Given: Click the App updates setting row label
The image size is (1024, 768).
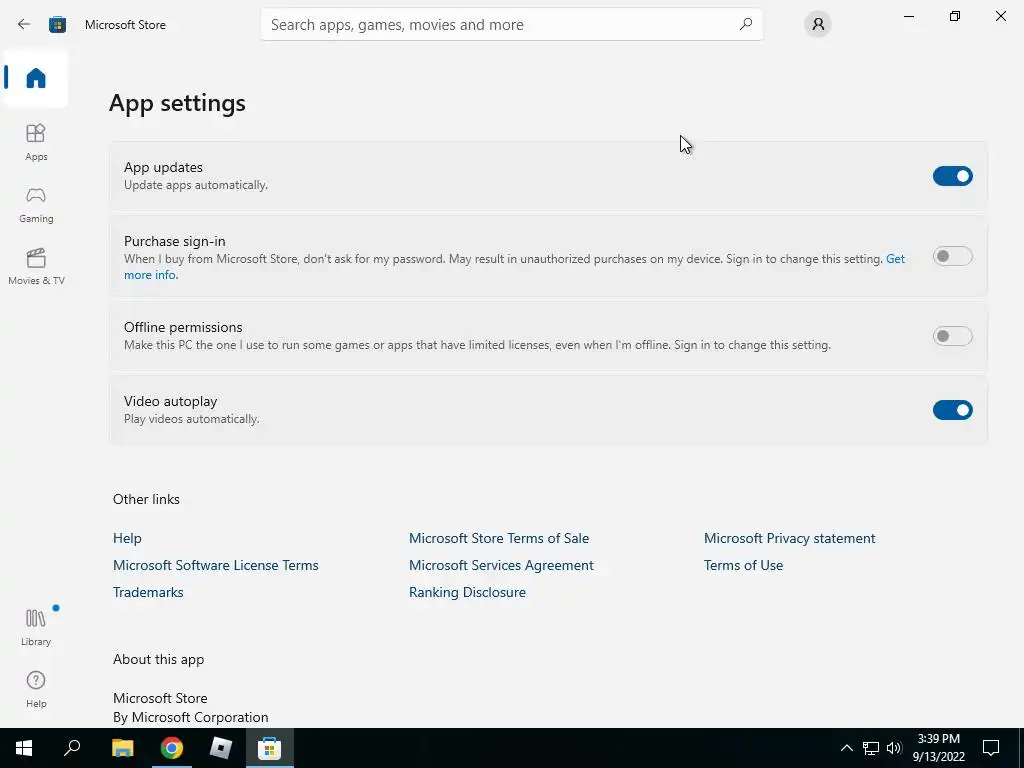Looking at the screenshot, I should click(x=163, y=167).
